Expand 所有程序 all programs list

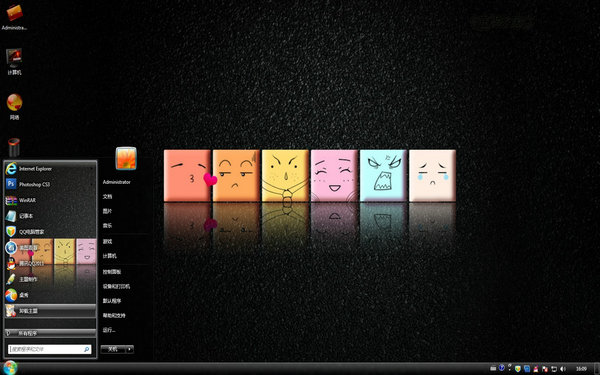[x=50, y=333]
